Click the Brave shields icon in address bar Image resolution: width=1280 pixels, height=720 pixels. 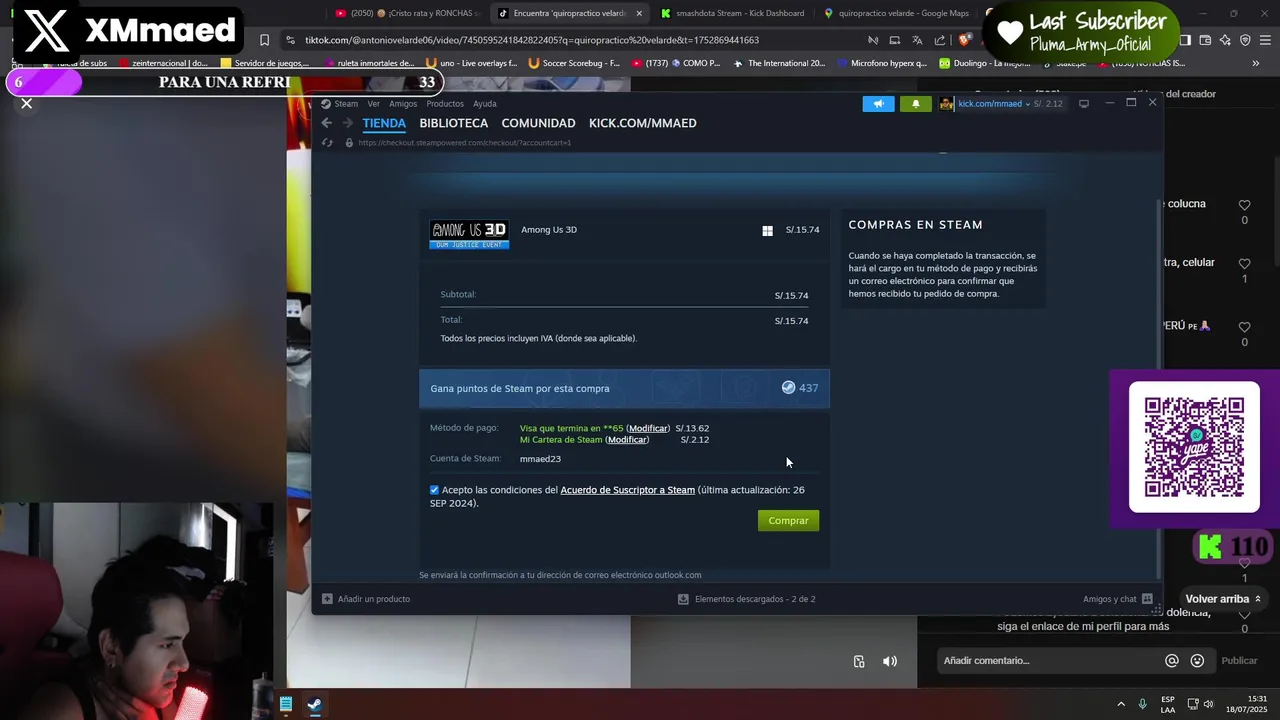pyautogui.click(x=965, y=40)
